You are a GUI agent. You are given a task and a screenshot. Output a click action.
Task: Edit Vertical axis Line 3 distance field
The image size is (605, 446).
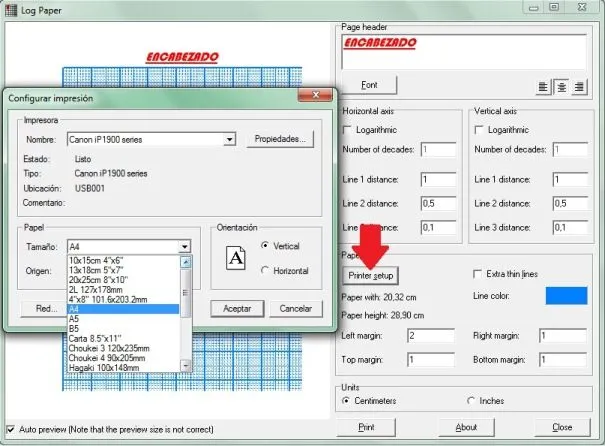[x=570, y=228]
